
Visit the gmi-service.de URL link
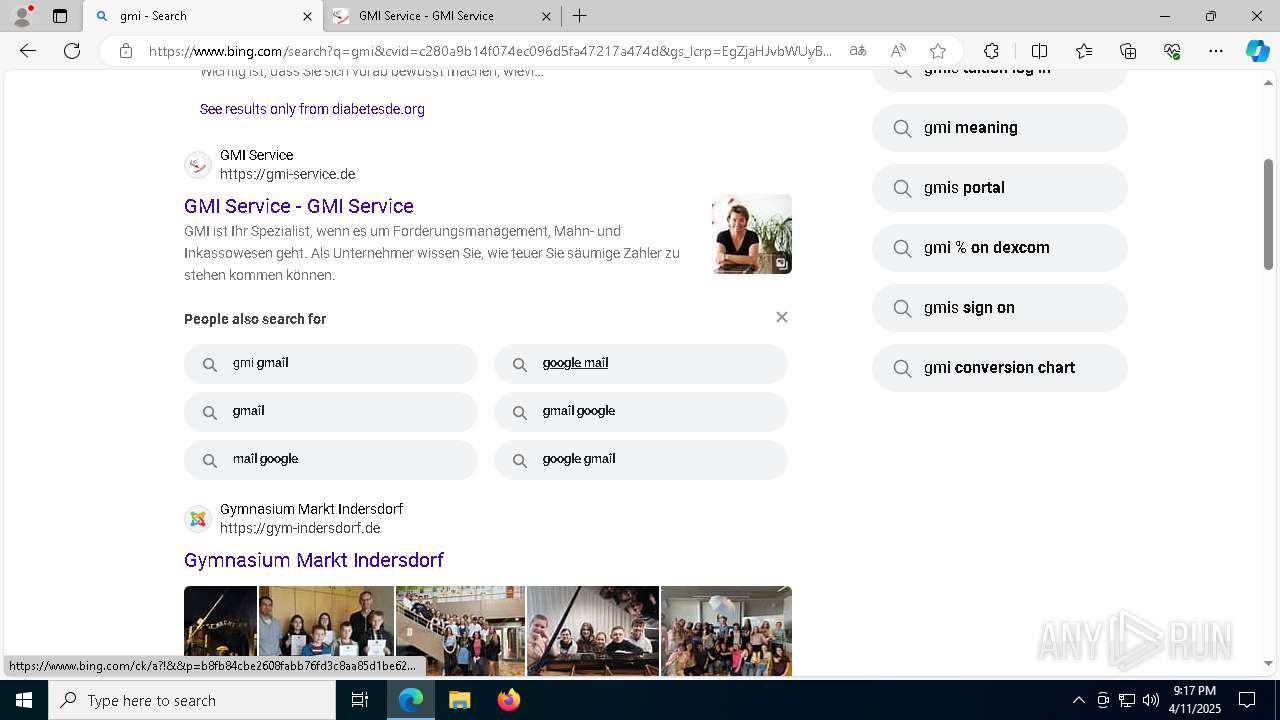[x=288, y=174]
